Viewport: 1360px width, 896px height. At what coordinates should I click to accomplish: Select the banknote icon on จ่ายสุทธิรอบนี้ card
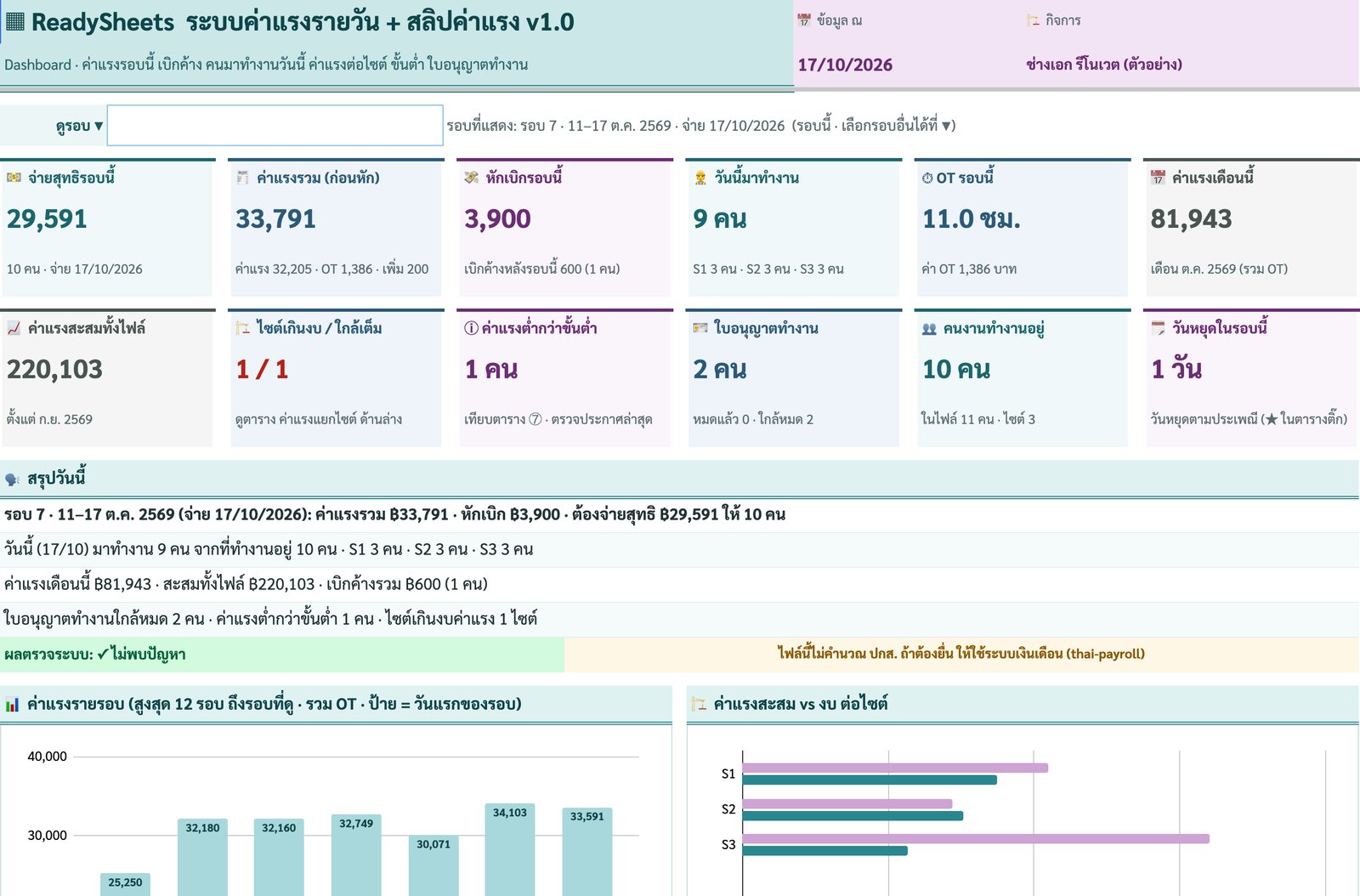pos(14,178)
